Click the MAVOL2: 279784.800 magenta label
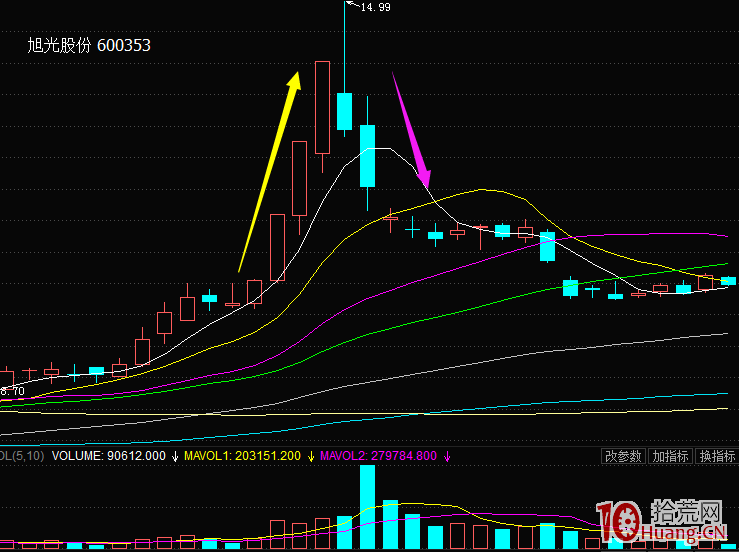The height and width of the screenshot is (552, 739). pos(378,456)
